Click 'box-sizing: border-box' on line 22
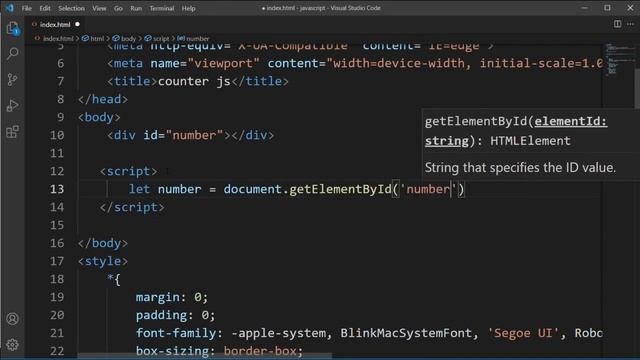Screen dimensions: 640x360 pos(219,351)
